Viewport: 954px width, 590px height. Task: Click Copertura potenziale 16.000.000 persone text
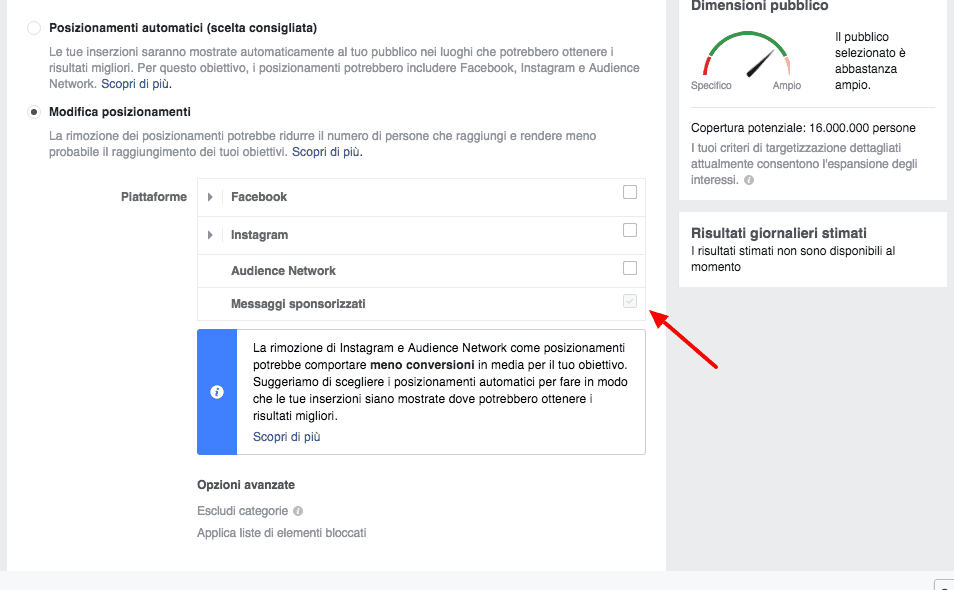[803, 128]
